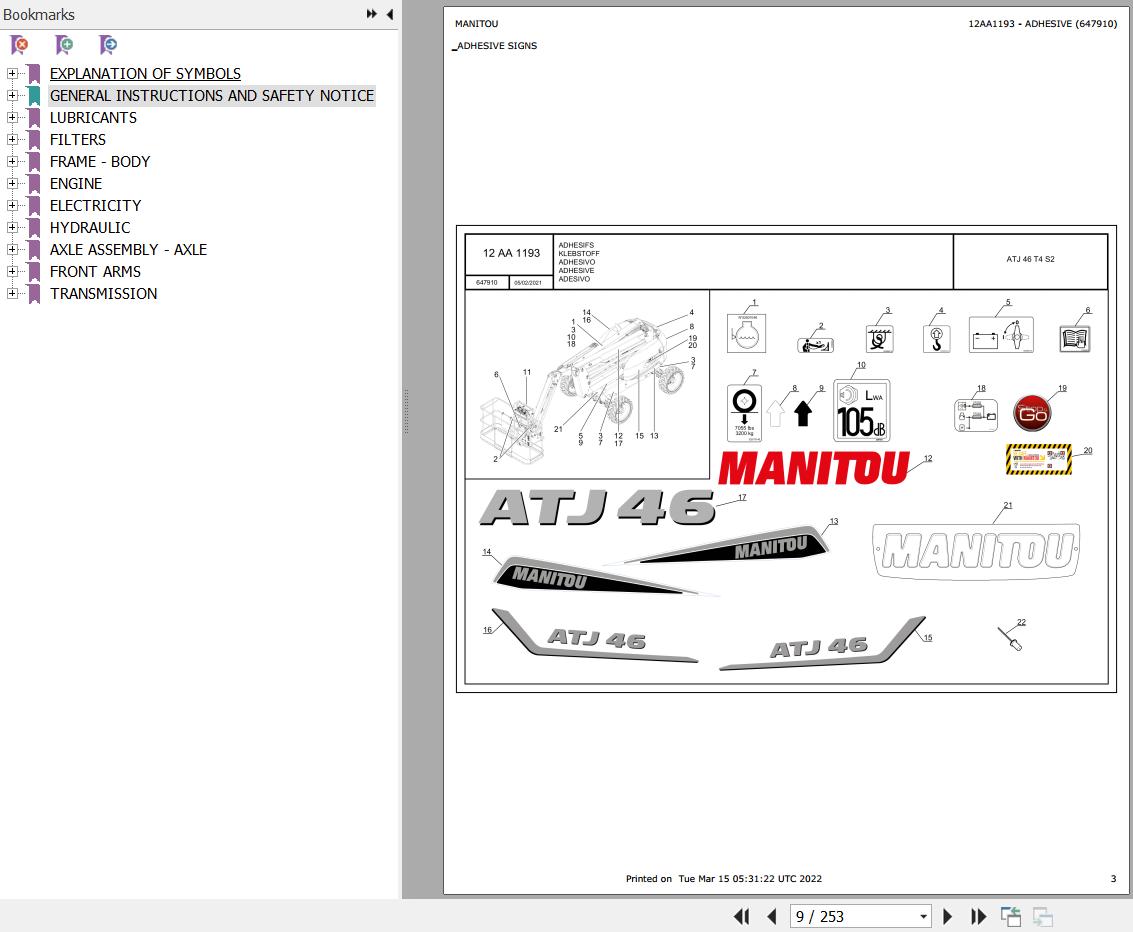The height and width of the screenshot is (932, 1133).
Task: Advance to the next page
Action: pos(947,916)
